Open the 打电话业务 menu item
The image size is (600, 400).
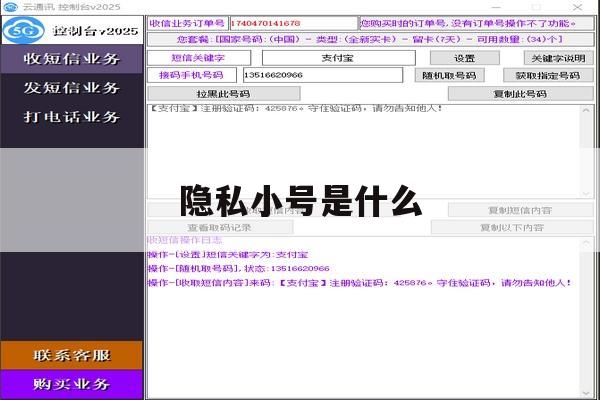72,117
